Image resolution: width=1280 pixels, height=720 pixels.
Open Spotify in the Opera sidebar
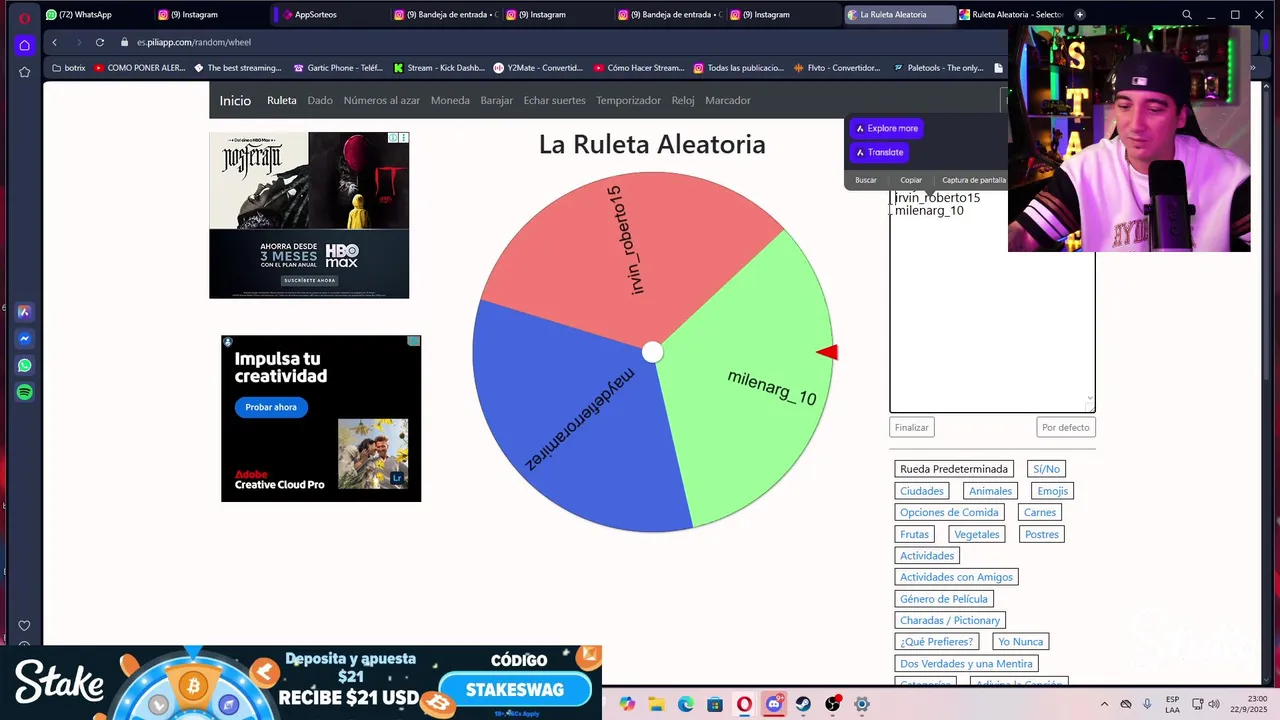(x=24, y=393)
